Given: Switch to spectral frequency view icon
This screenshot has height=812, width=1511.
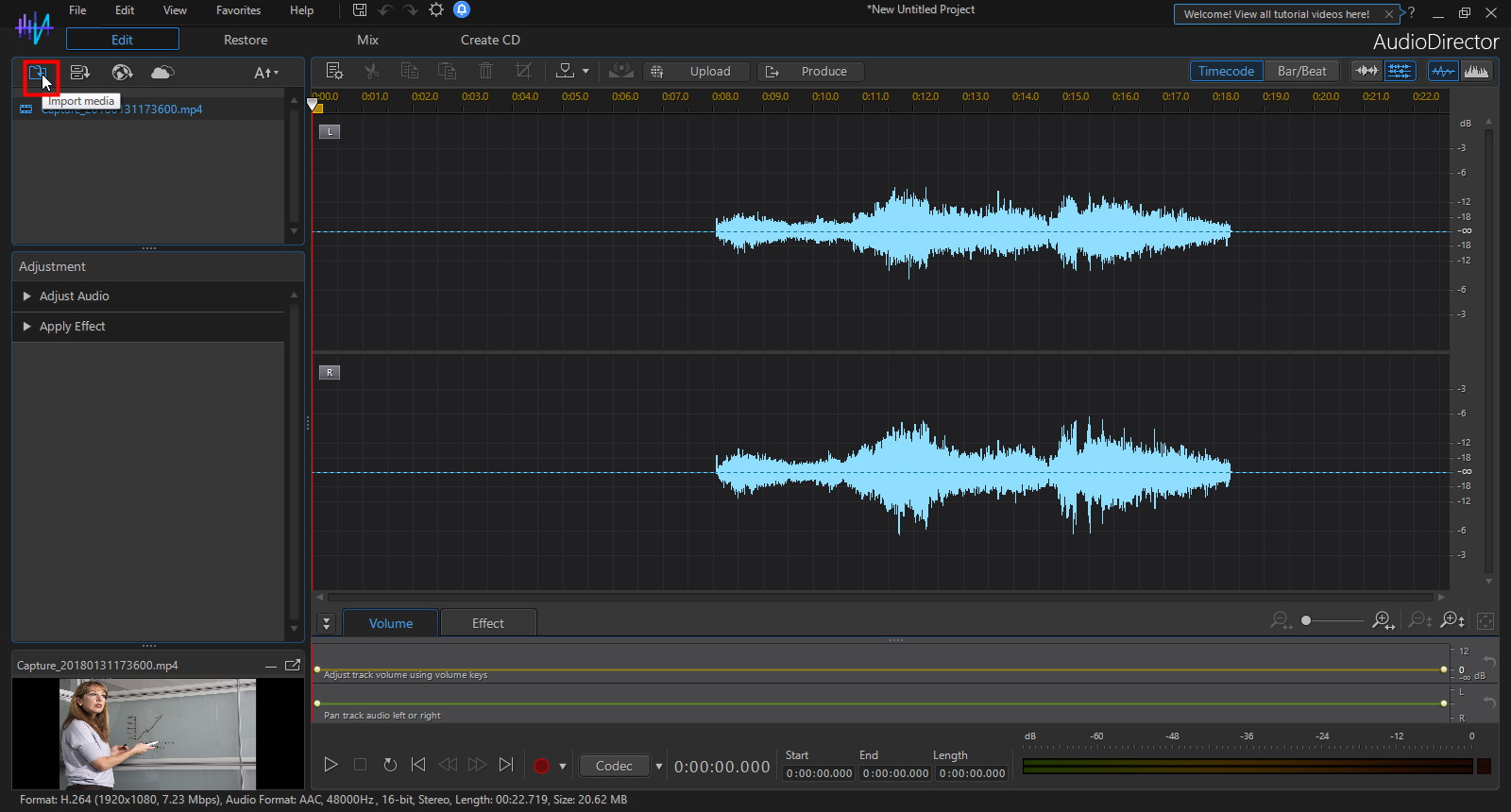Looking at the screenshot, I should 1476,71.
